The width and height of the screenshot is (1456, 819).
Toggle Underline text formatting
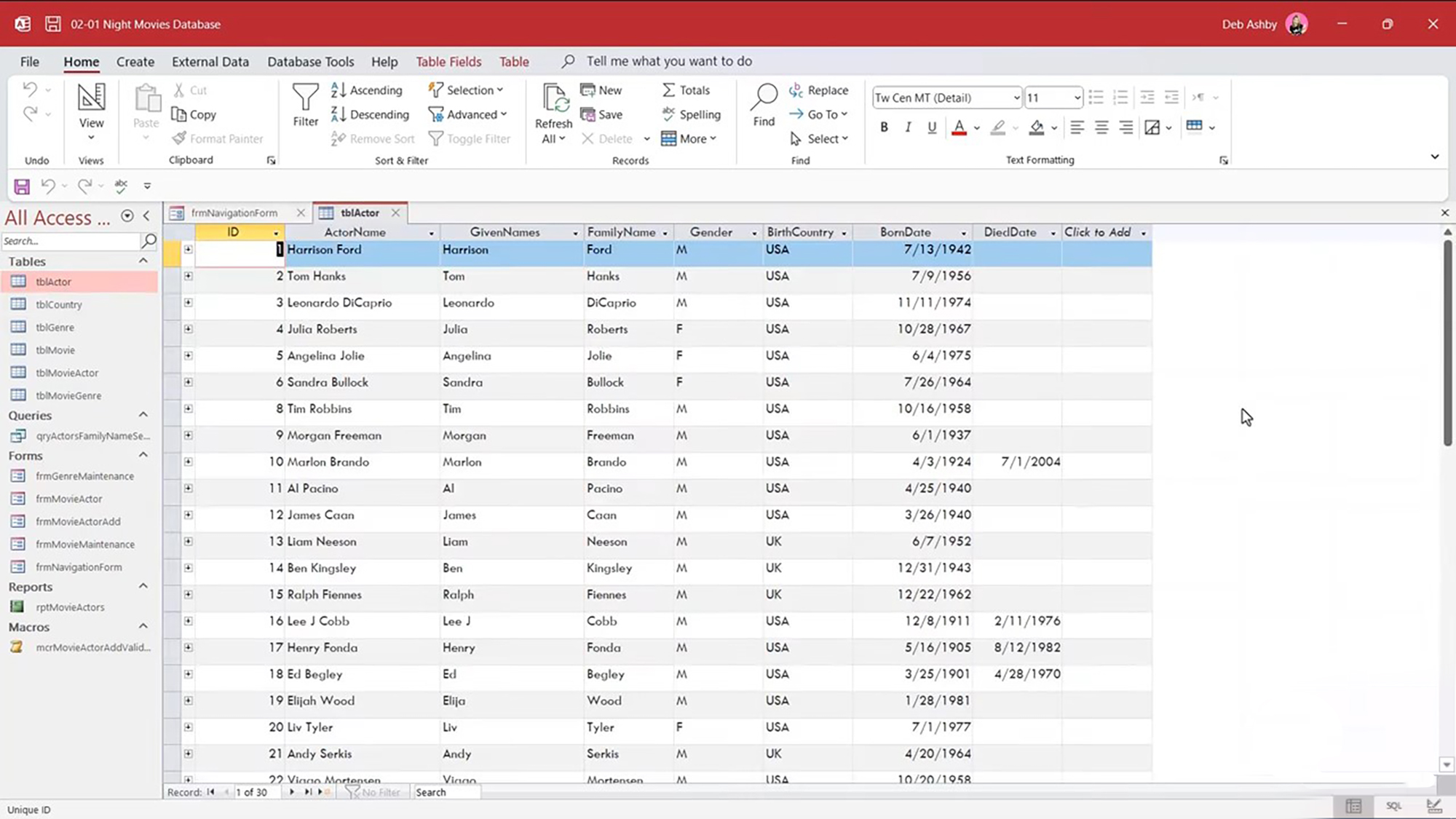pos(932,127)
